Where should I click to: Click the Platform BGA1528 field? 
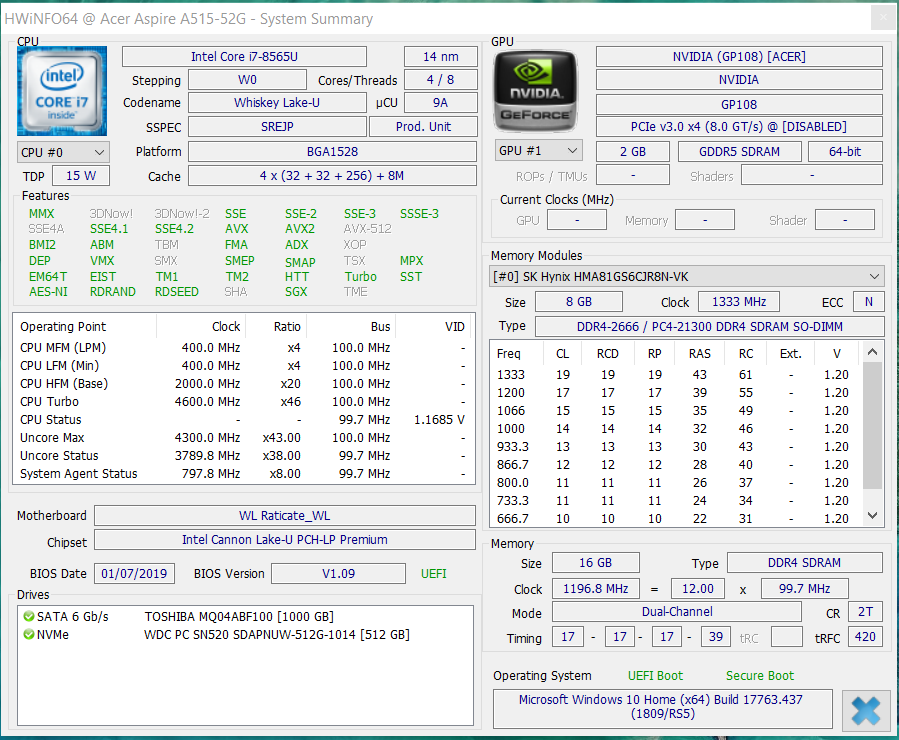[333, 152]
